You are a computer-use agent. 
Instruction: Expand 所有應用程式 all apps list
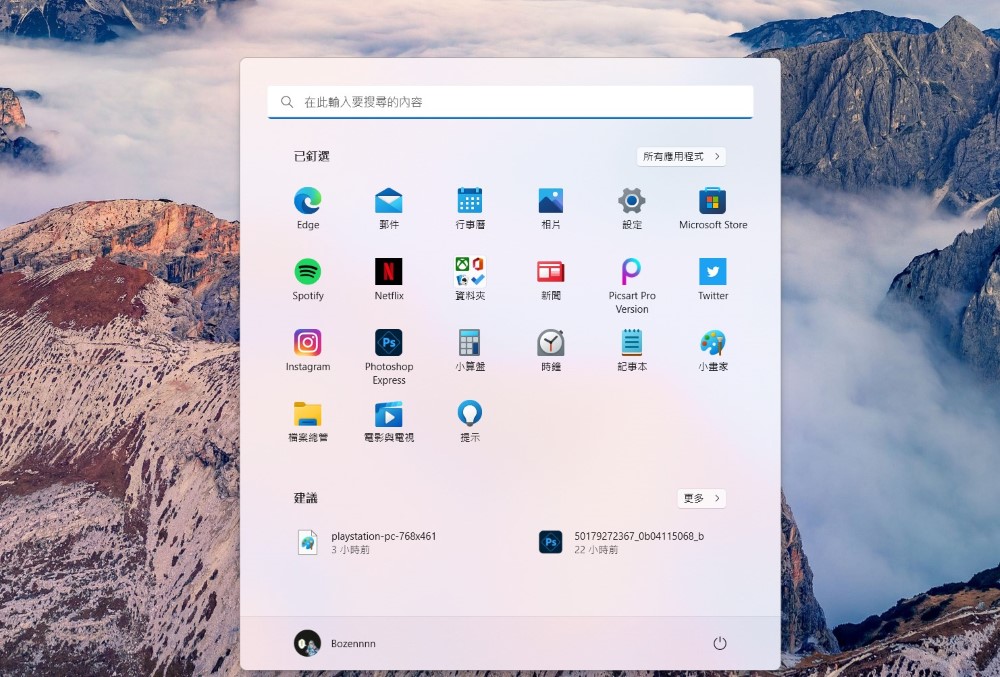click(x=681, y=157)
